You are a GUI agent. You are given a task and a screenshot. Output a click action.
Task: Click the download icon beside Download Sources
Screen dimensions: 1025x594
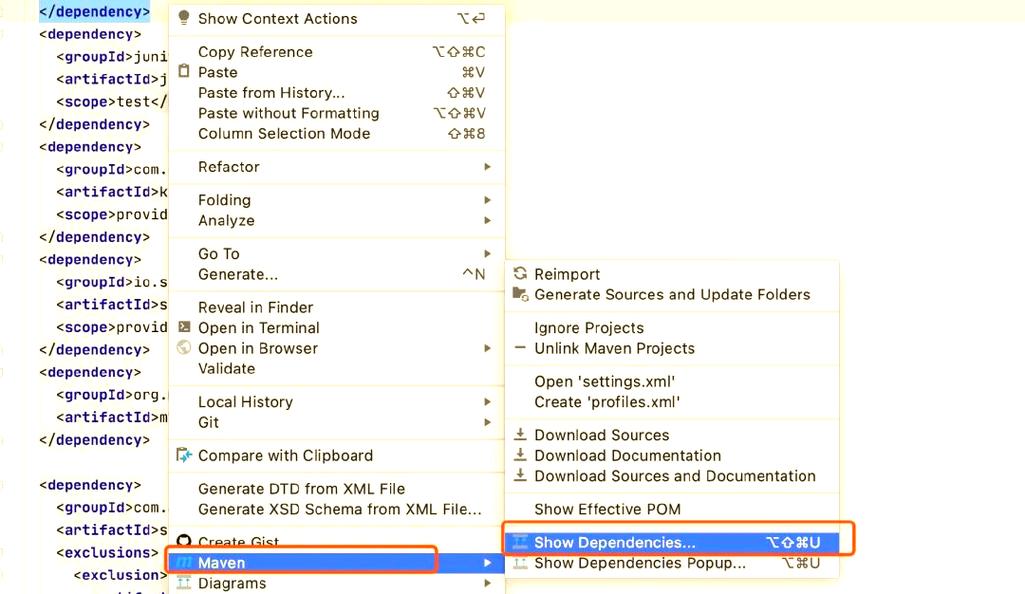coord(520,435)
